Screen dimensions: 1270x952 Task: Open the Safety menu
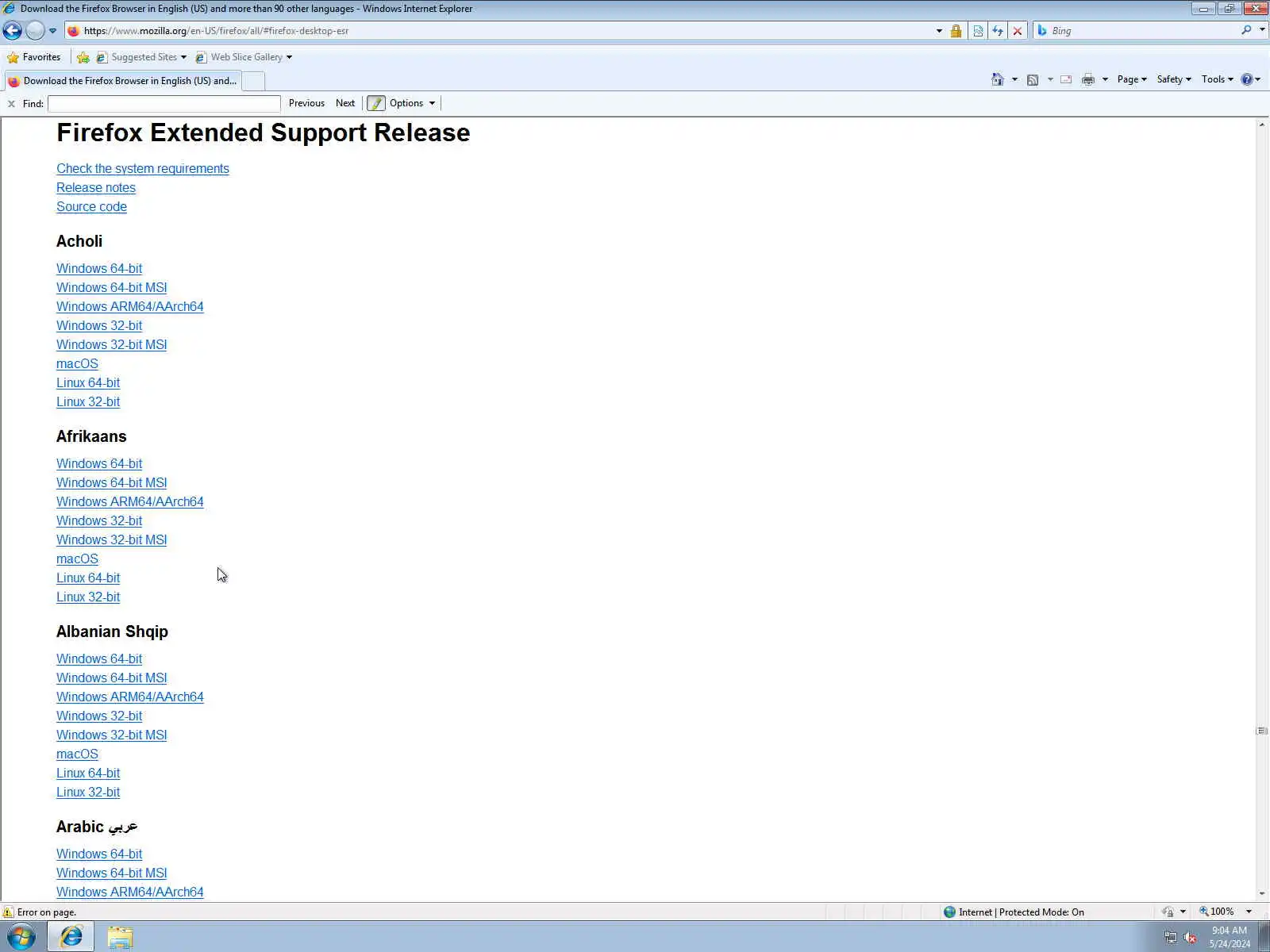point(1174,79)
